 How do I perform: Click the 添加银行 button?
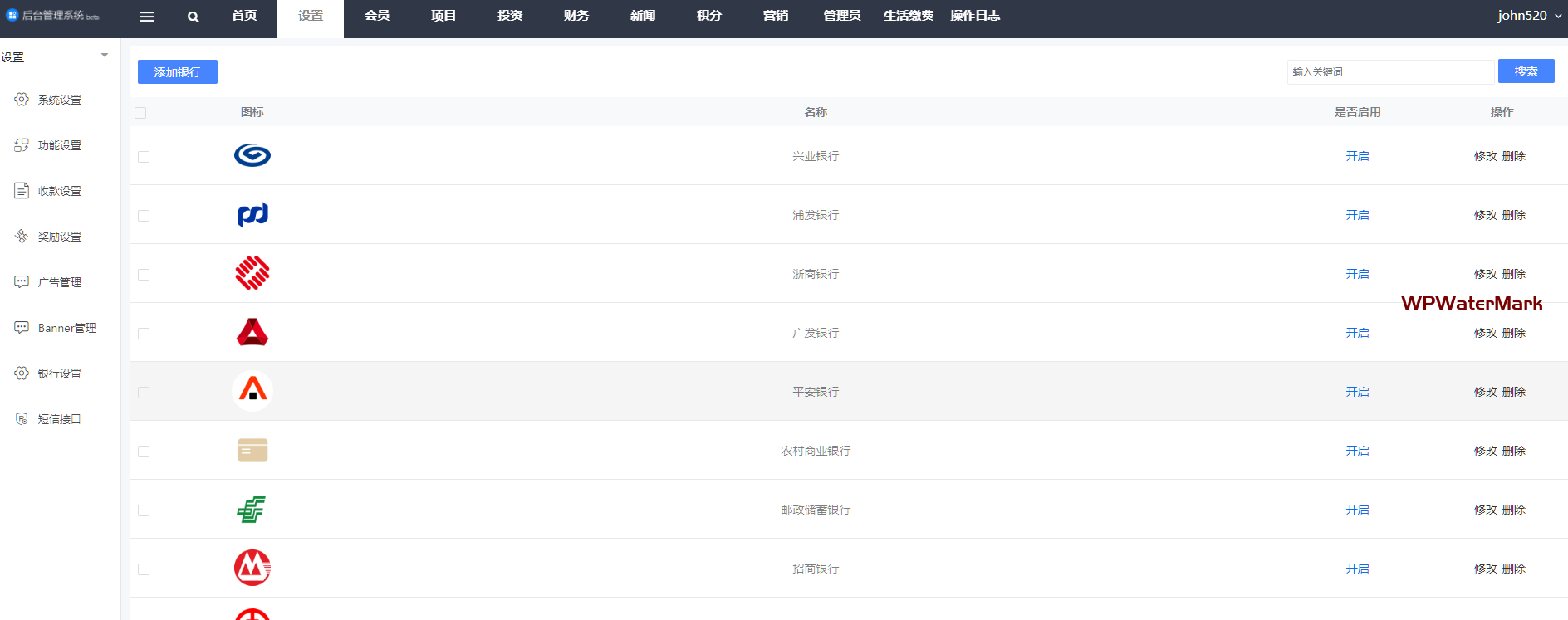[178, 72]
